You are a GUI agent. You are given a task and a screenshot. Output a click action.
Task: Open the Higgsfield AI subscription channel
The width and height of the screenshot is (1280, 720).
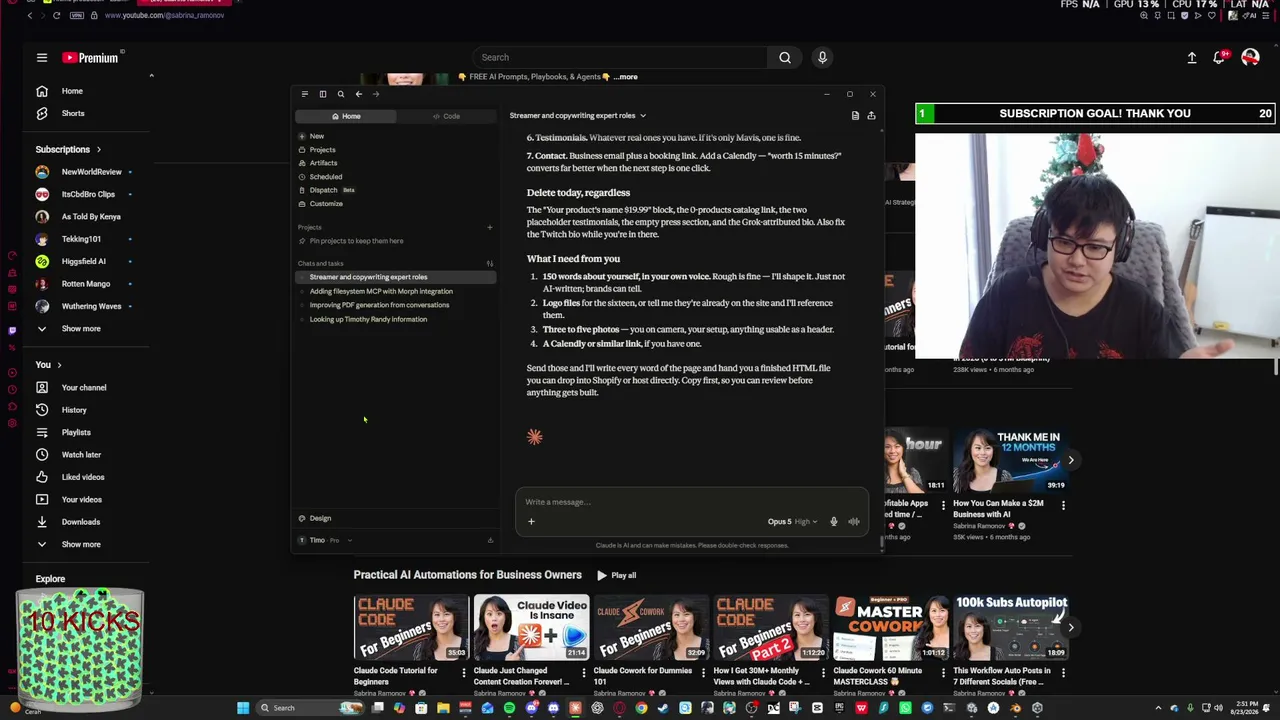[83, 261]
